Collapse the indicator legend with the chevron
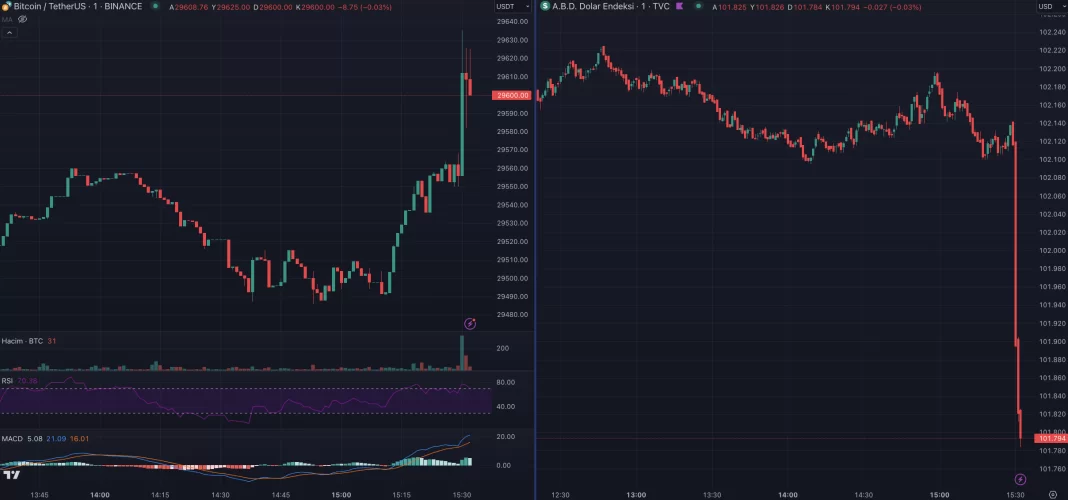Screen dimensions: 1068x500 click(9, 32)
